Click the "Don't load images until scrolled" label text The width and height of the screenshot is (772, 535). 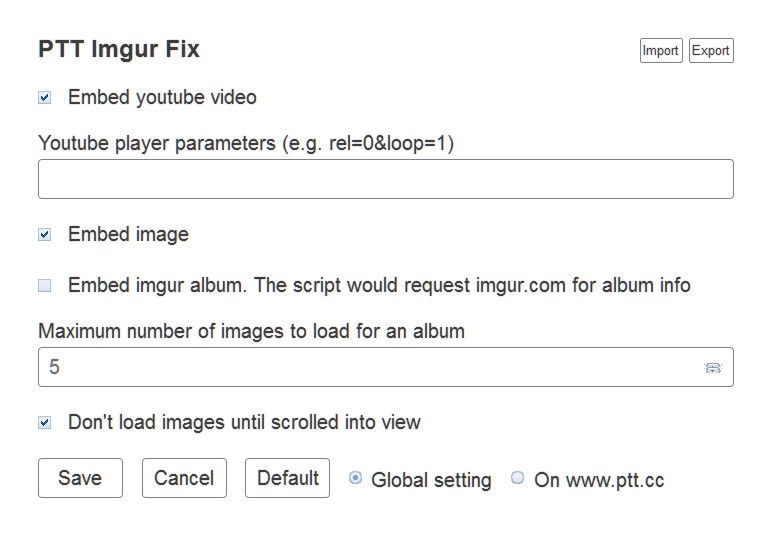click(x=244, y=422)
